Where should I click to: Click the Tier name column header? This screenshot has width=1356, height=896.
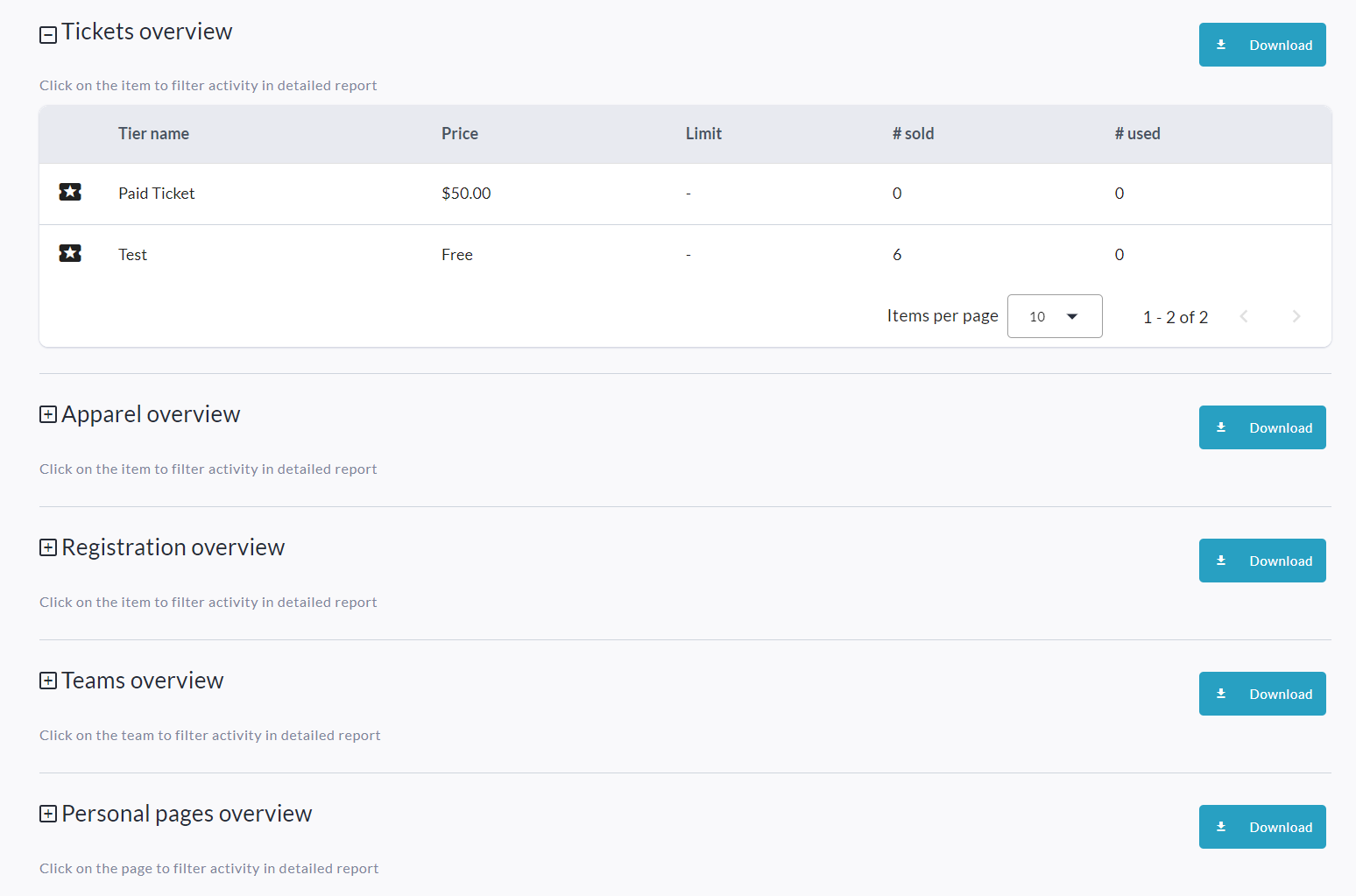click(x=153, y=134)
